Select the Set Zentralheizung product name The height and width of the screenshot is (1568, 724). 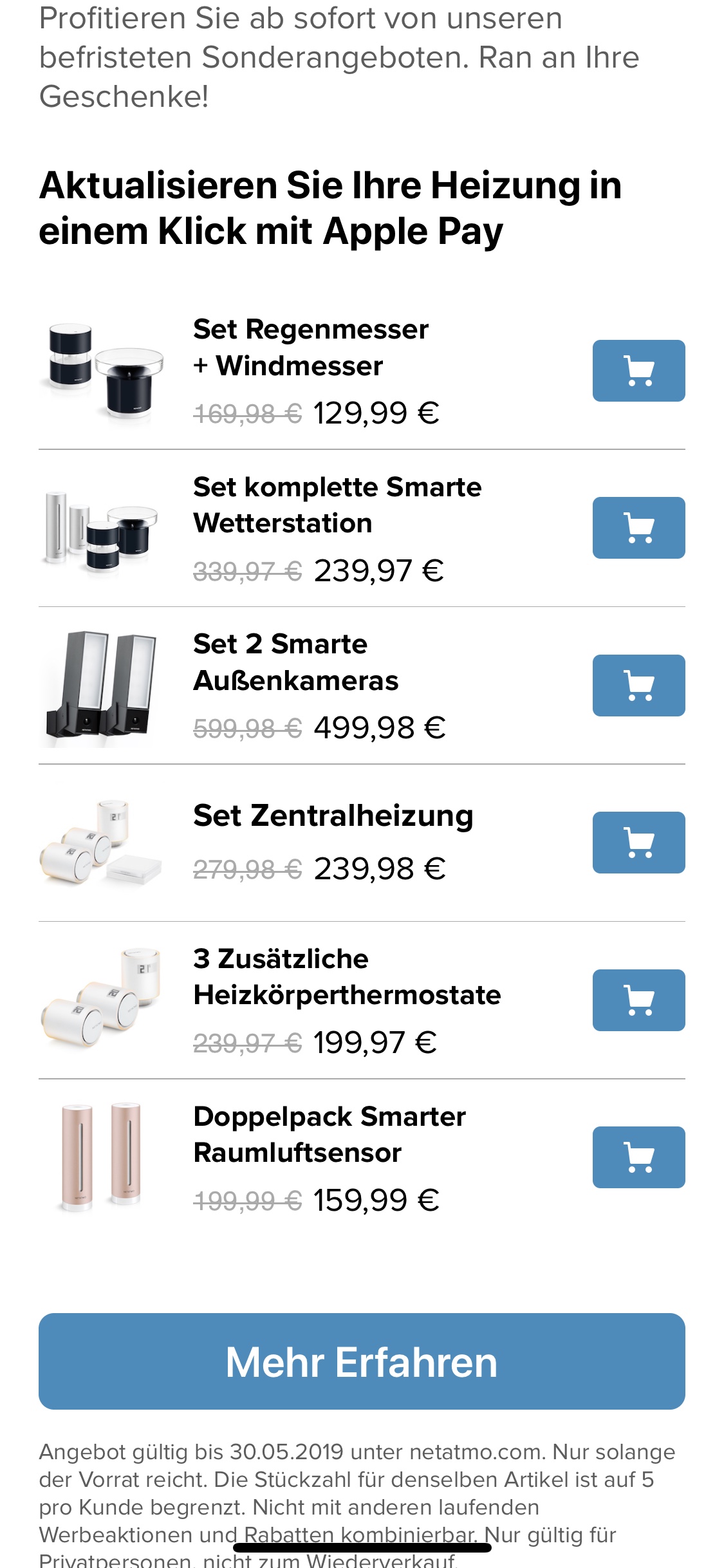[x=333, y=816]
